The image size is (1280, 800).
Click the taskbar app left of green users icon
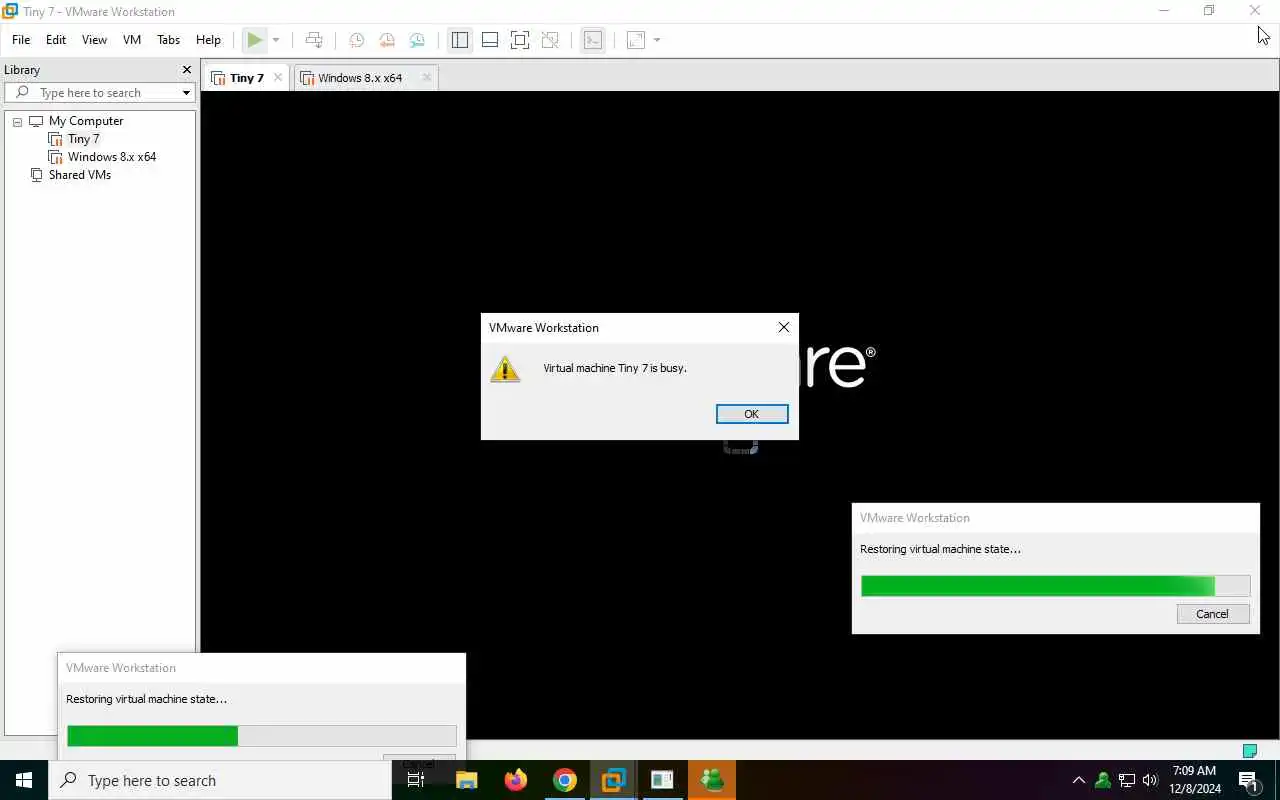click(x=663, y=780)
